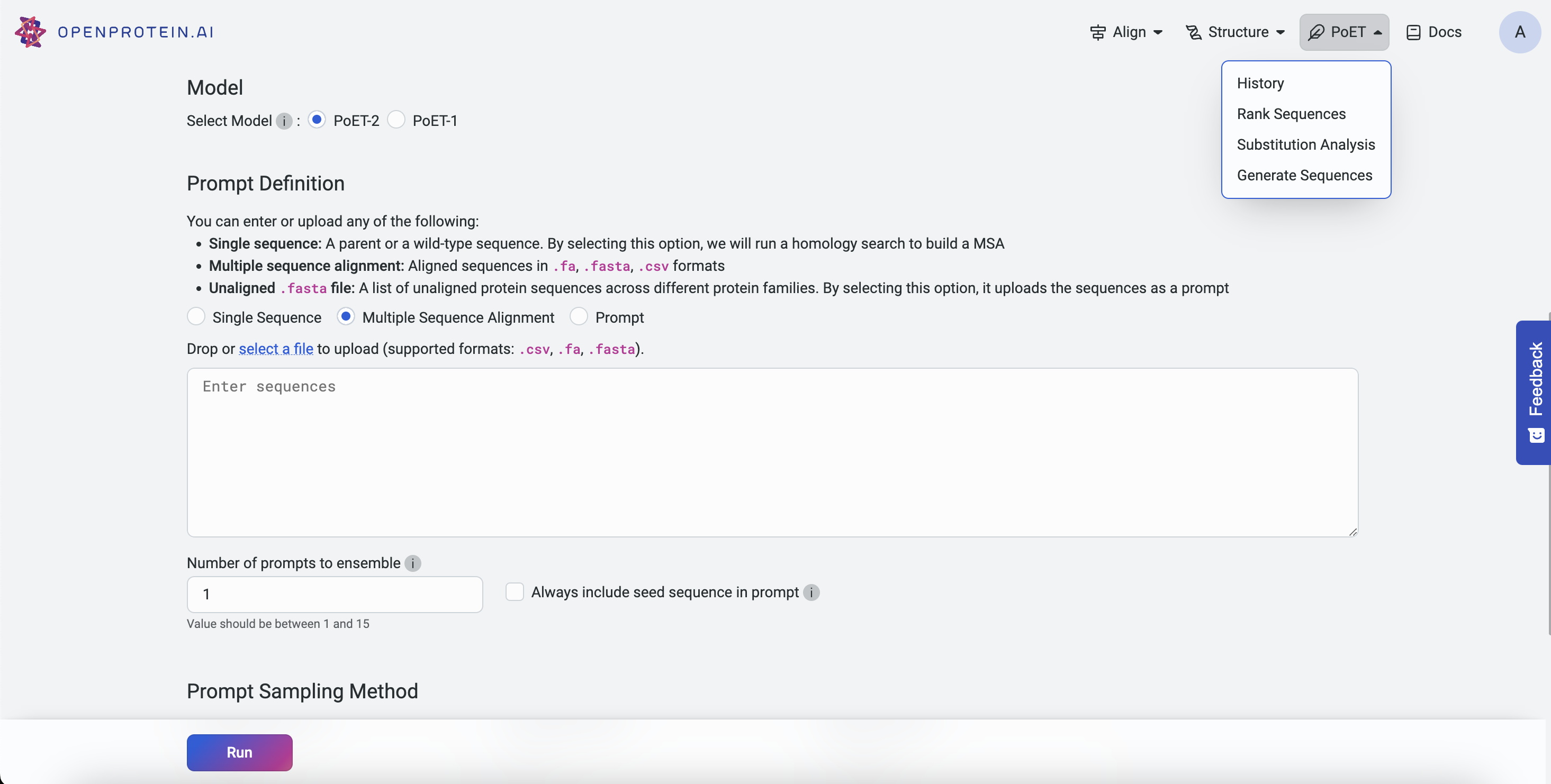The width and height of the screenshot is (1551, 784).
Task: Select Generate Sequences menu item
Action: pyautogui.click(x=1305, y=176)
